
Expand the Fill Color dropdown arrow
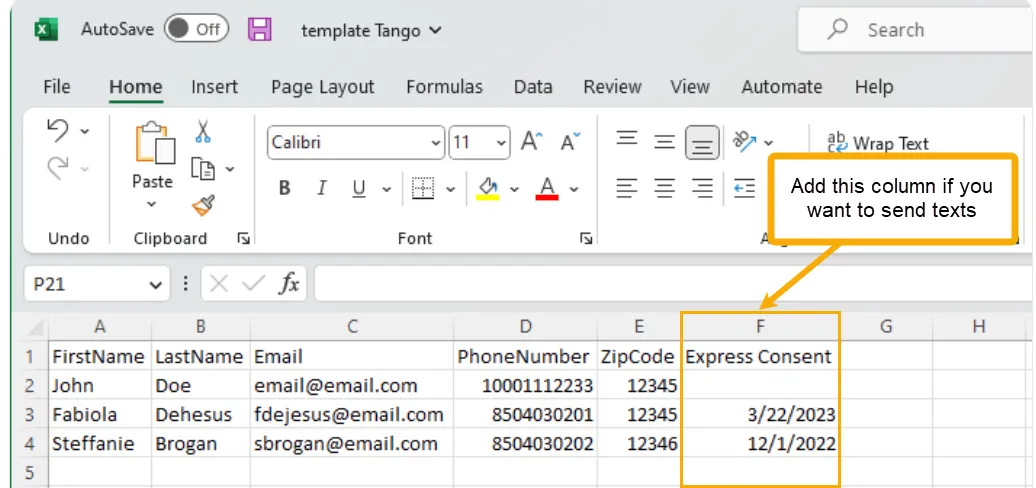click(514, 190)
